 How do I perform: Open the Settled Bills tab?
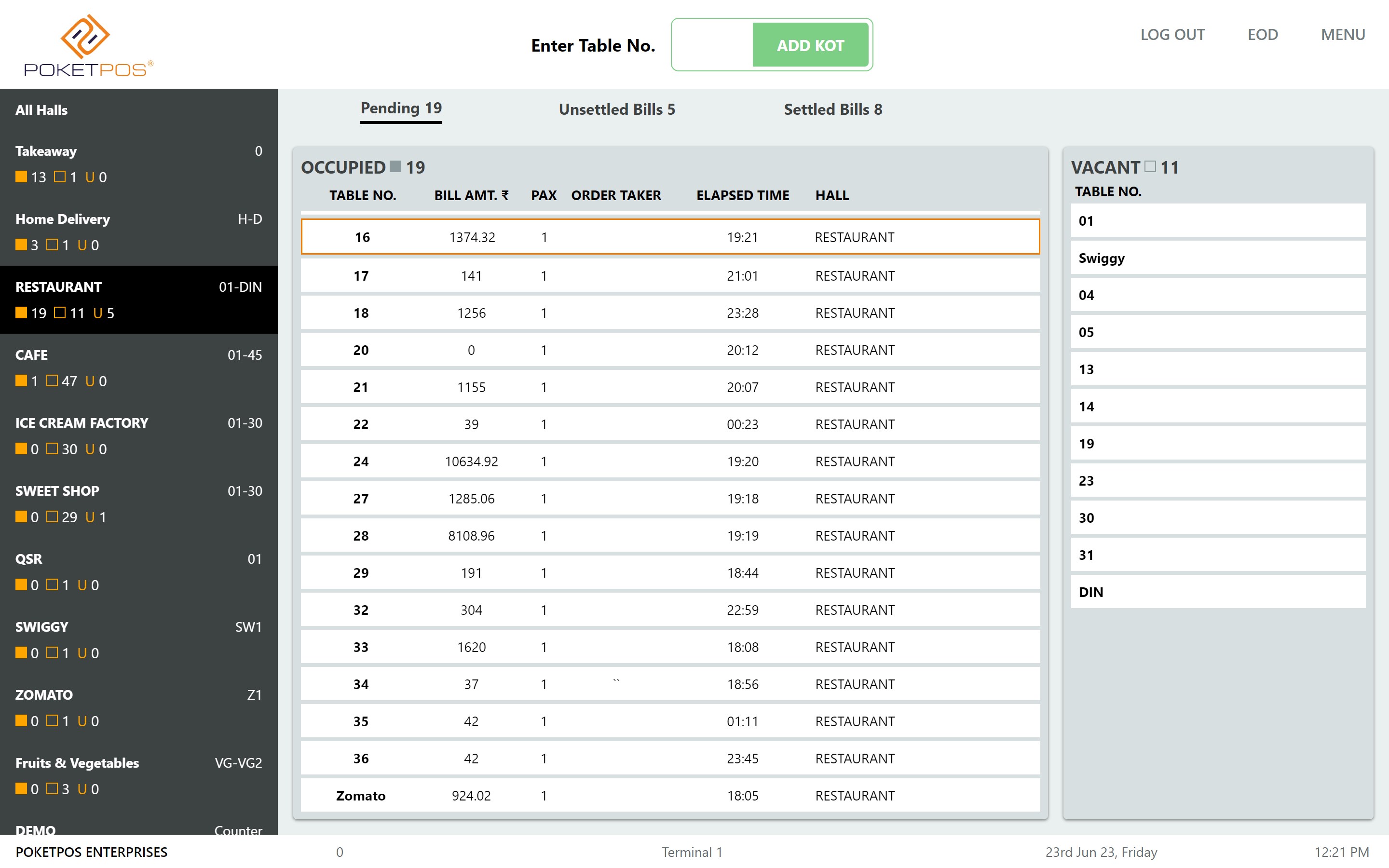(832, 109)
